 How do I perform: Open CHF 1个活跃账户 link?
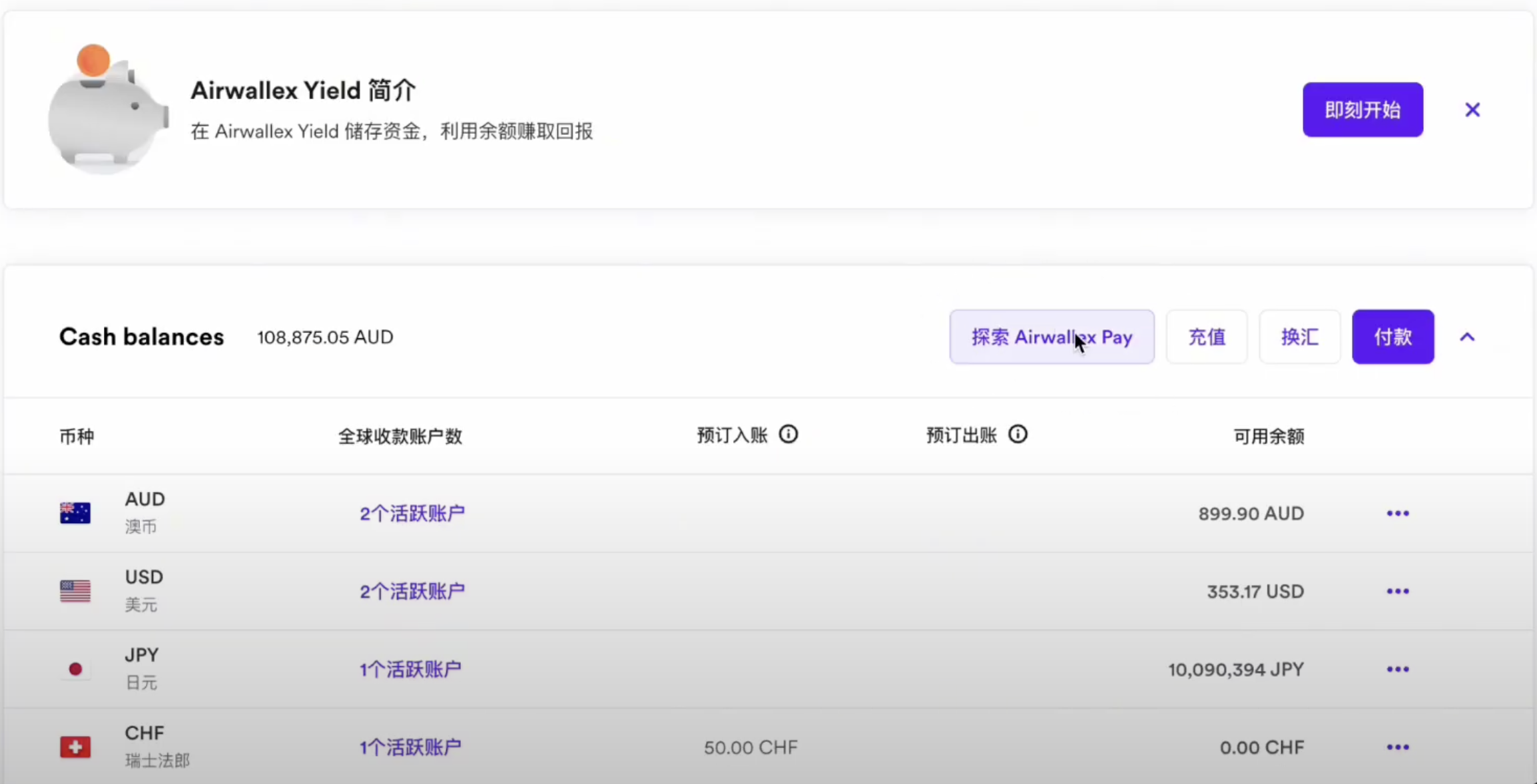410,747
